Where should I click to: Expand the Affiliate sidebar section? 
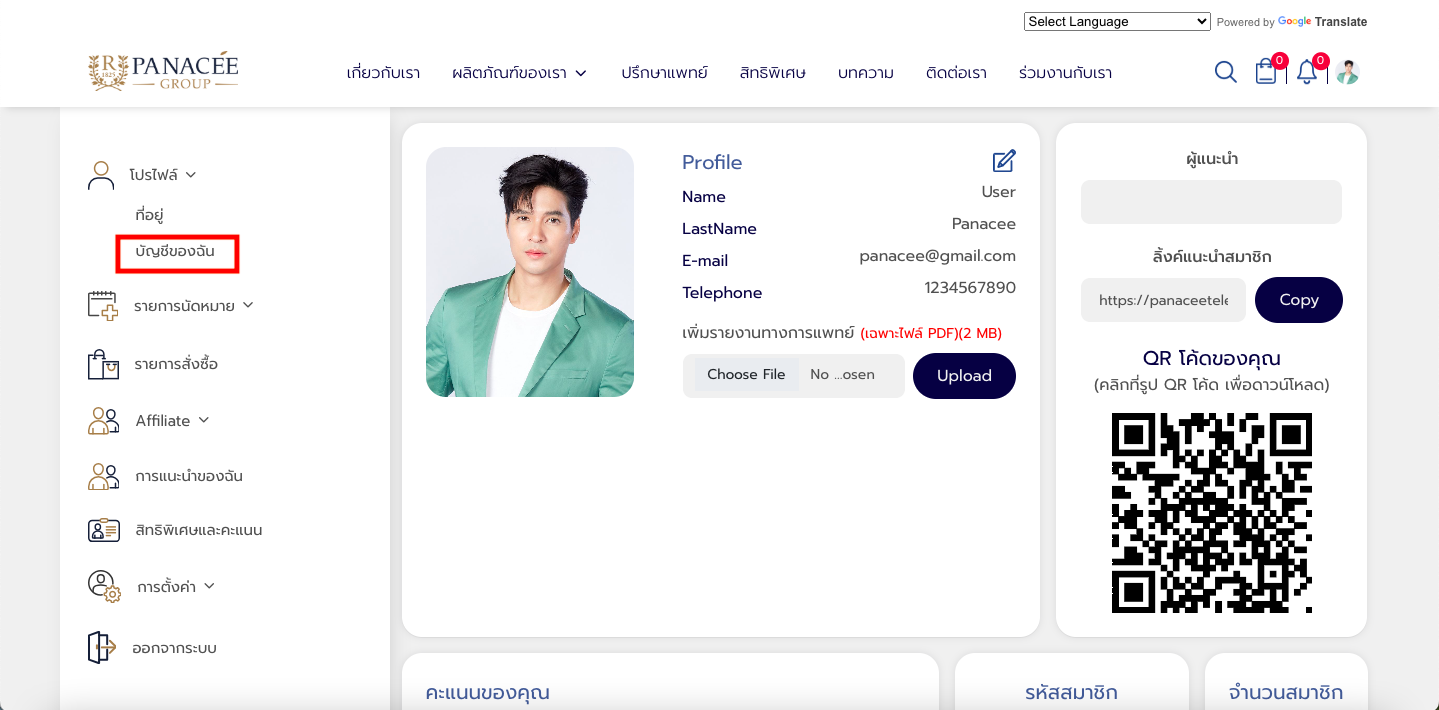point(172,421)
